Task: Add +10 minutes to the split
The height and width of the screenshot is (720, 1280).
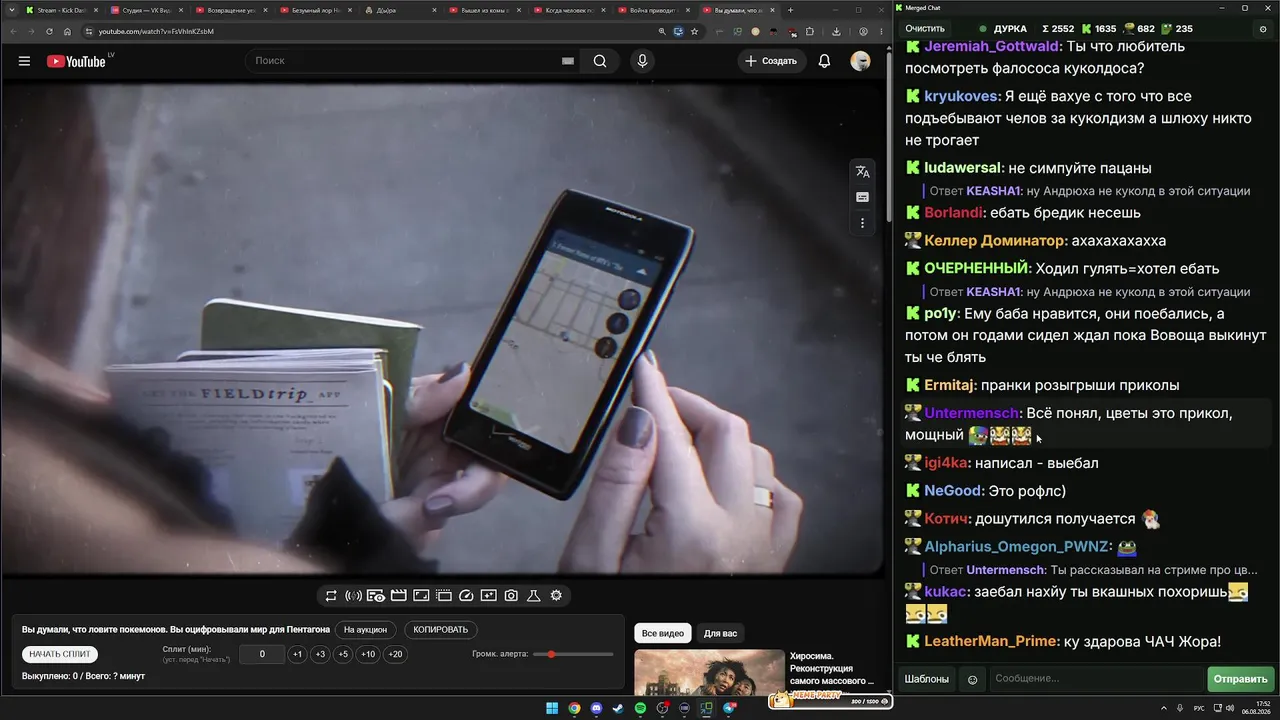Action: (368, 654)
